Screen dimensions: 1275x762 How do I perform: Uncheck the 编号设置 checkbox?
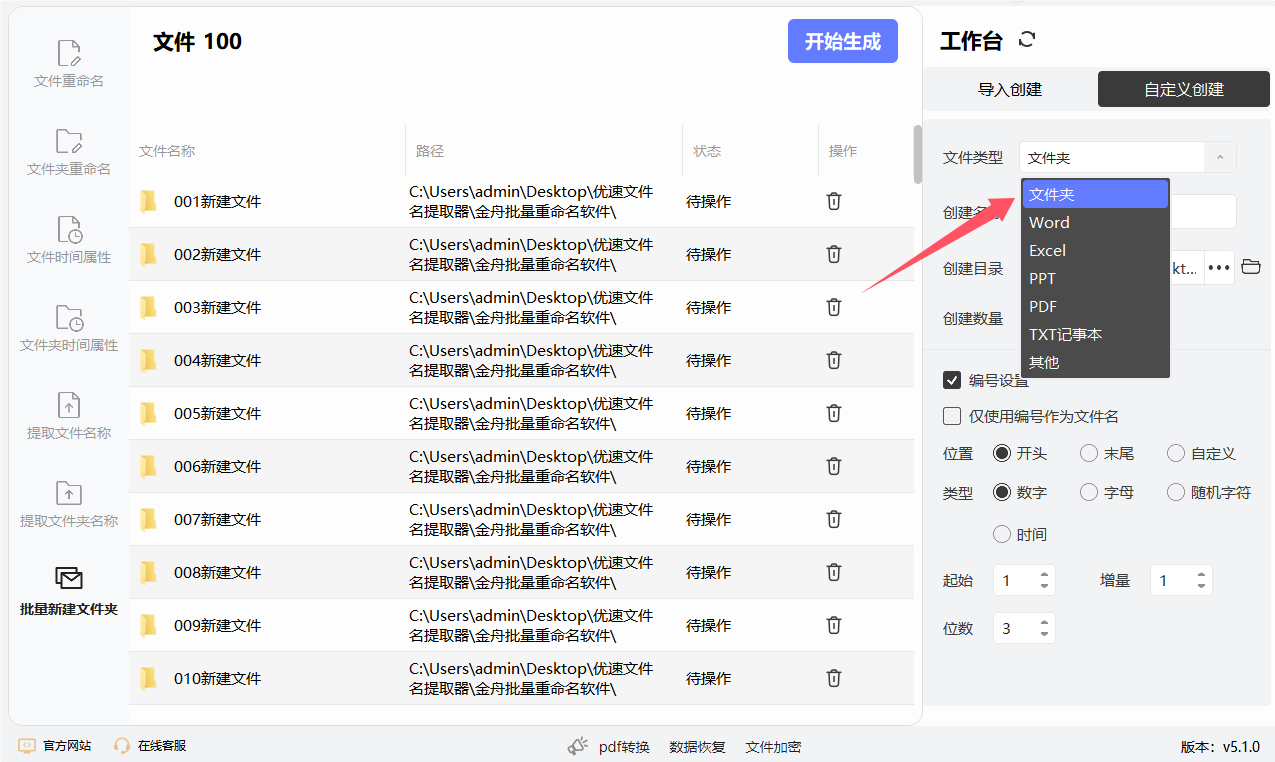coord(952,380)
